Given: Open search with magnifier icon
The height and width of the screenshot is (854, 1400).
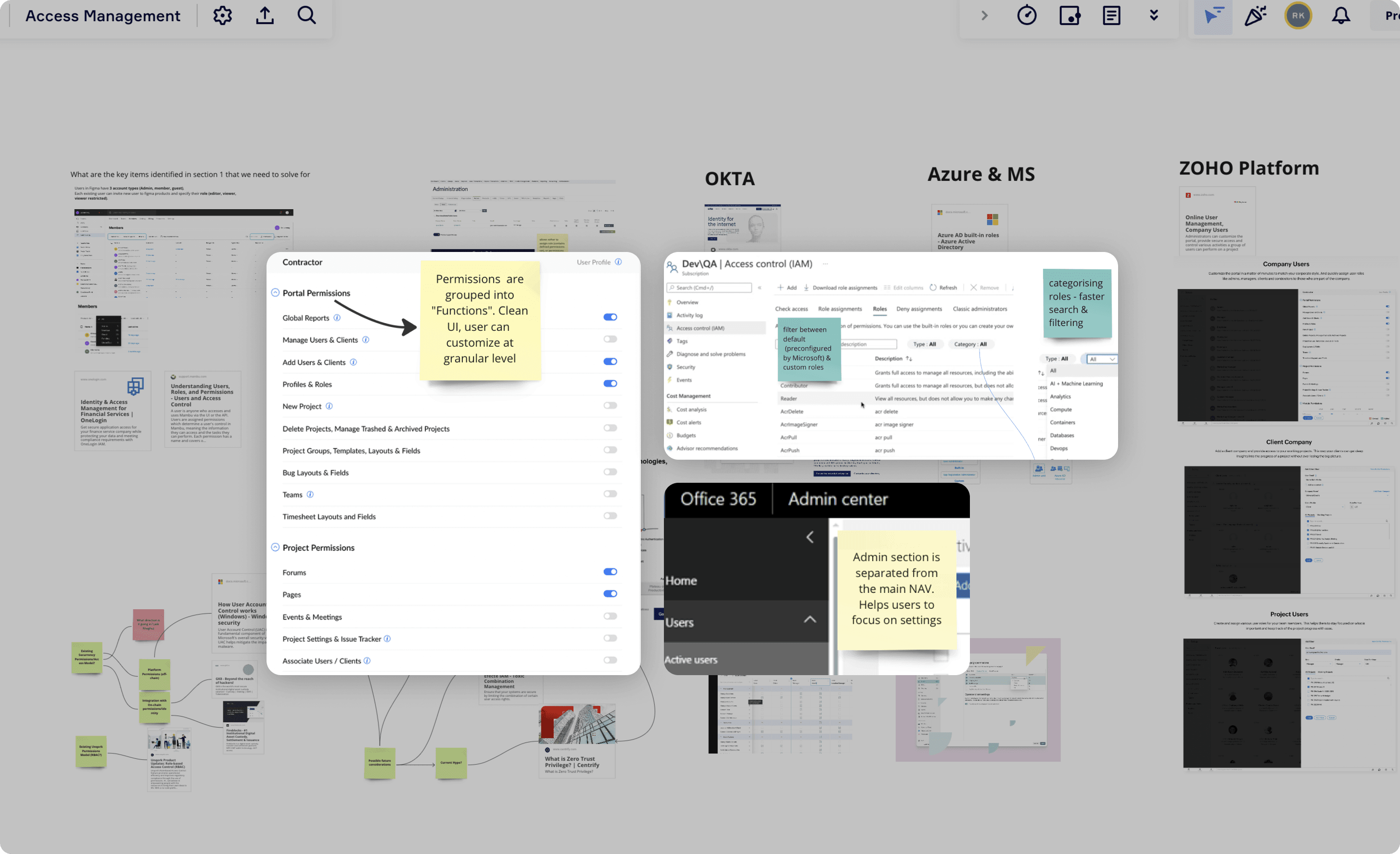Looking at the screenshot, I should point(307,15).
